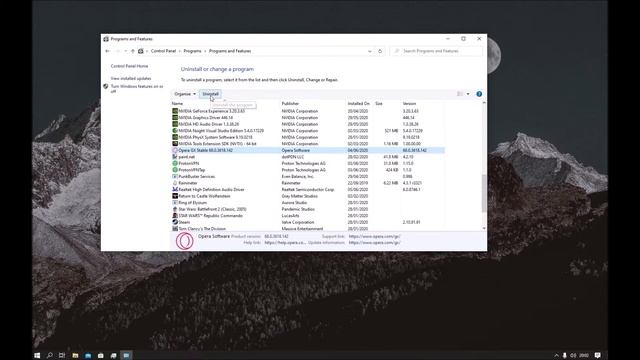Open Task View on the taskbar
Image resolution: width=640 pixels, height=360 pixels.
[62, 356]
